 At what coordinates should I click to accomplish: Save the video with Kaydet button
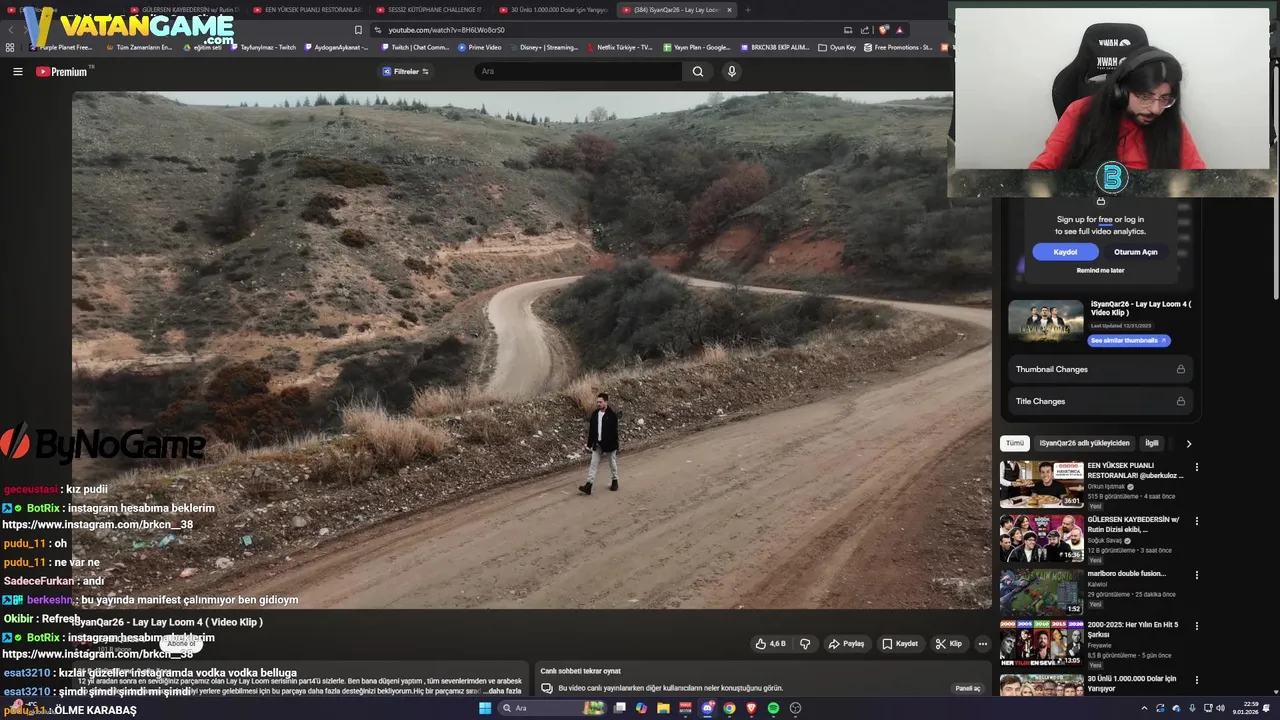[x=900, y=644]
